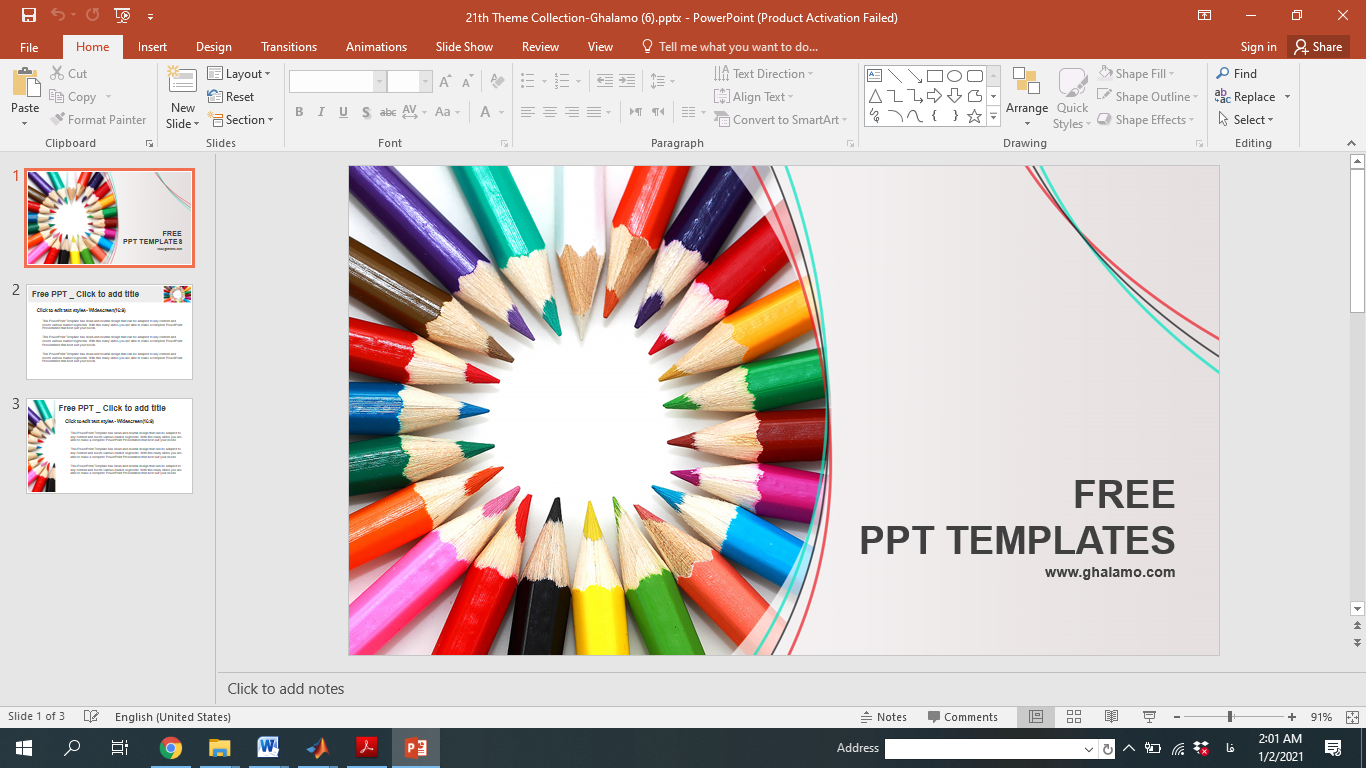Image resolution: width=1366 pixels, height=768 pixels.
Task: Switch to Slide Sorter view icon
Action: click(x=1074, y=717)
